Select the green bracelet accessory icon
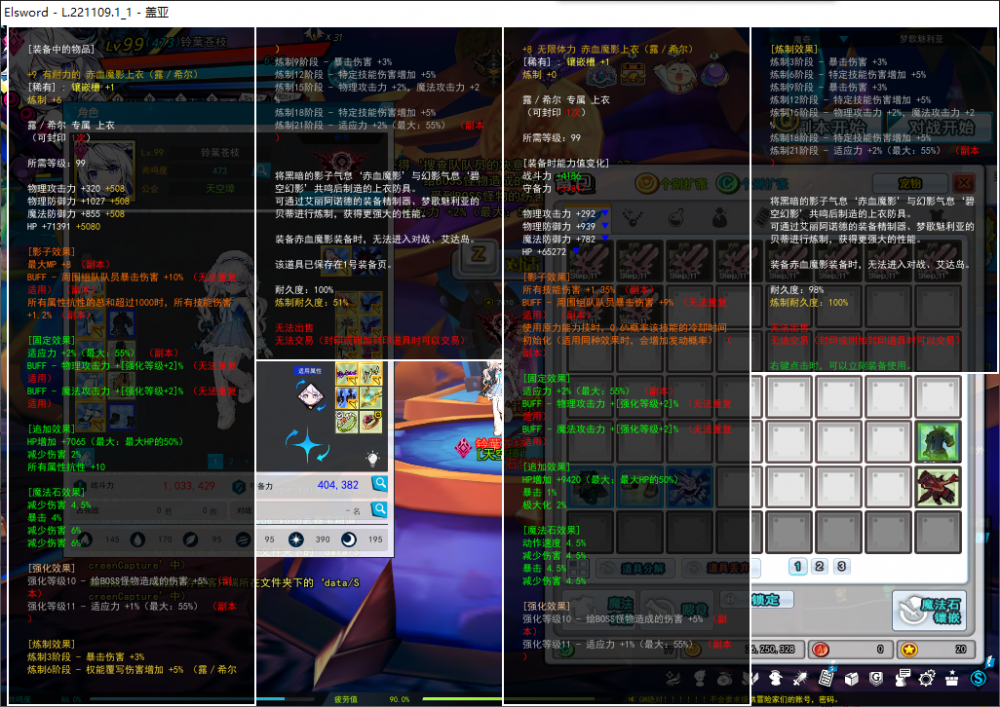This screenshot has height=707, width=1000. click(x=346, y=421)
